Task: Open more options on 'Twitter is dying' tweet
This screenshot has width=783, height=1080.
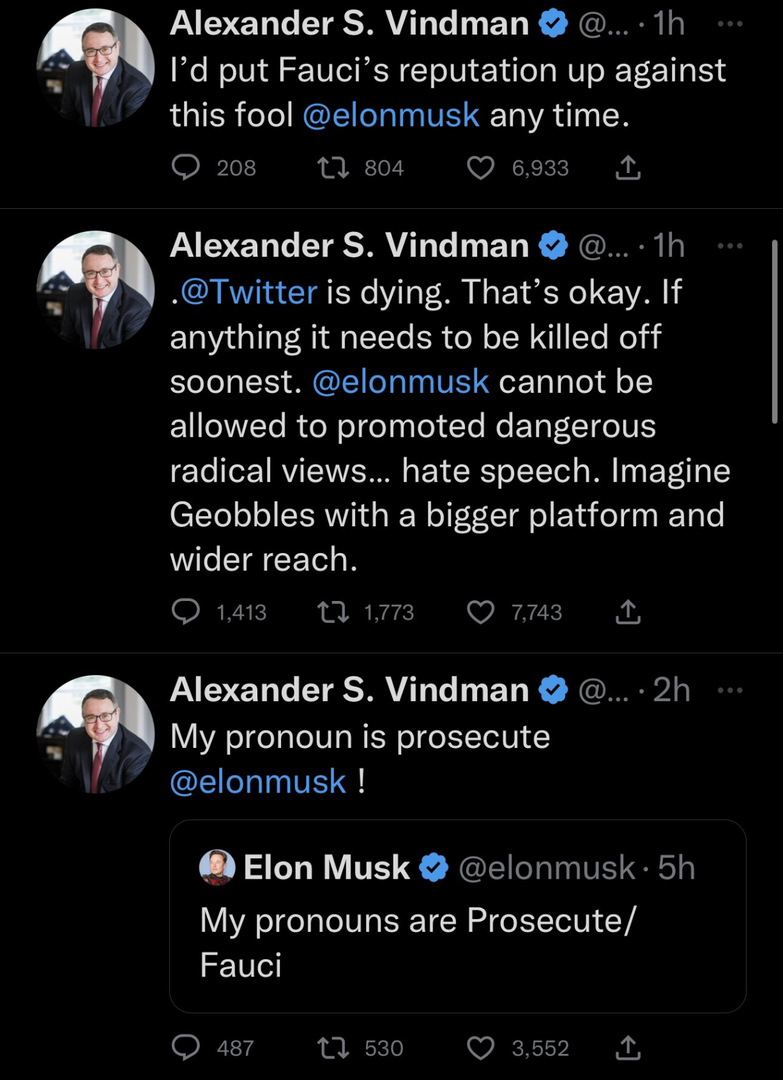Action: click(x=731, y=246)
